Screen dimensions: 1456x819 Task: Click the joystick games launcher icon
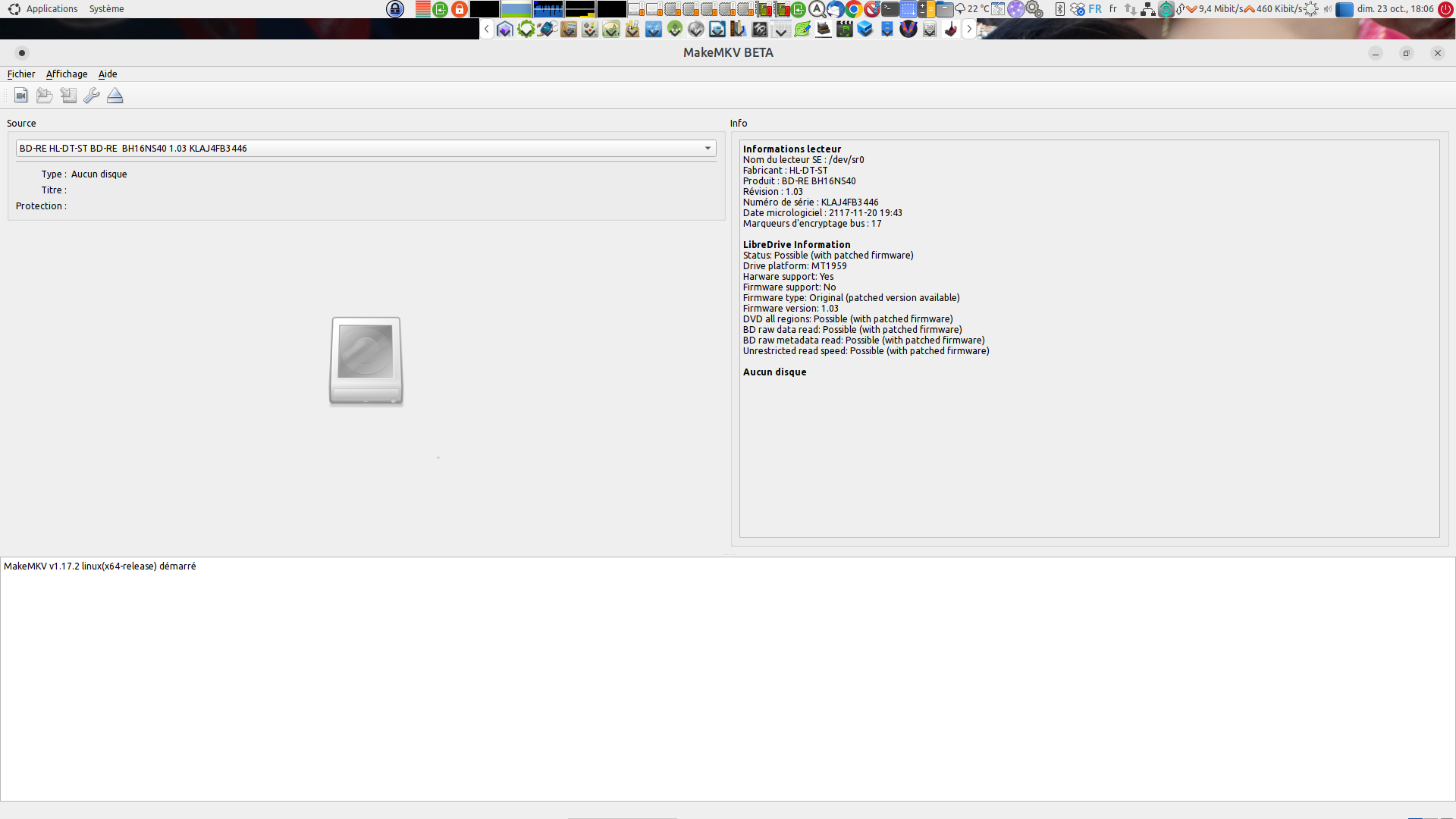(x=951, y=29)
